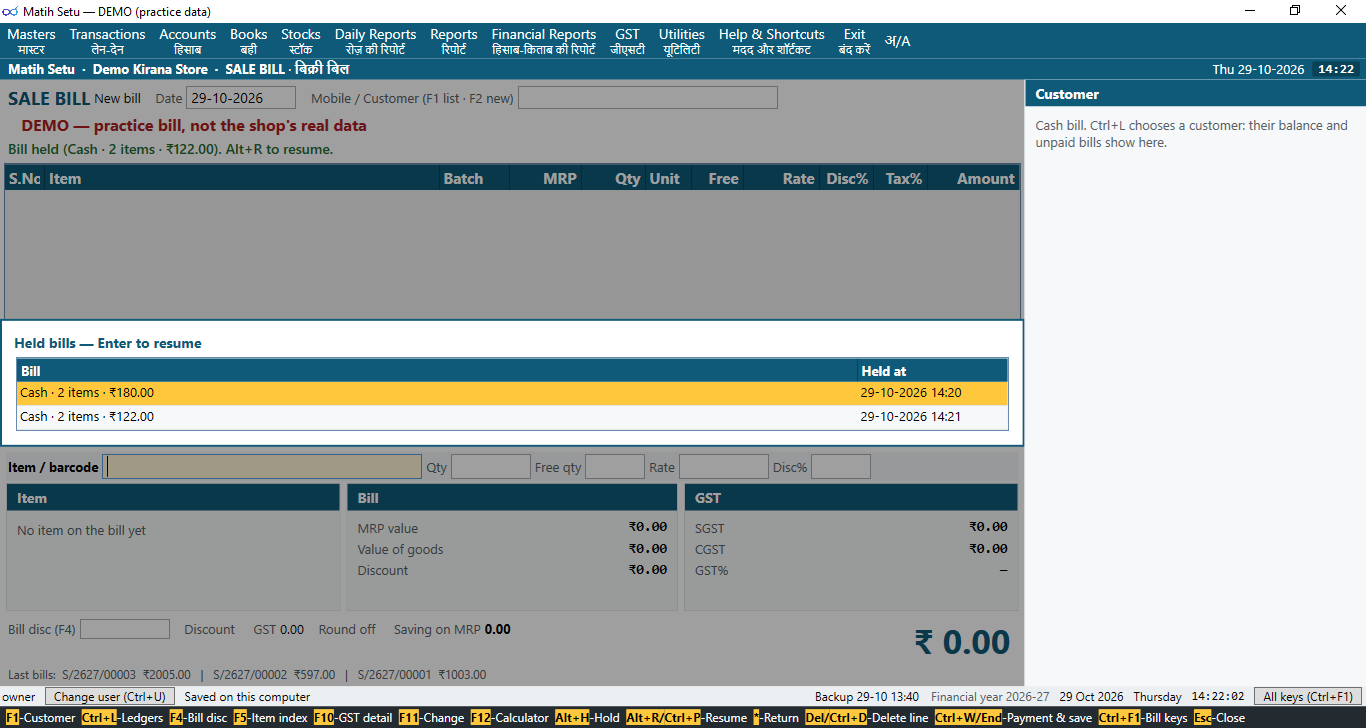Click Change user (Ctrl+U) button
This screenshot has height=728, width=1366.
click(x=110, y=696)
